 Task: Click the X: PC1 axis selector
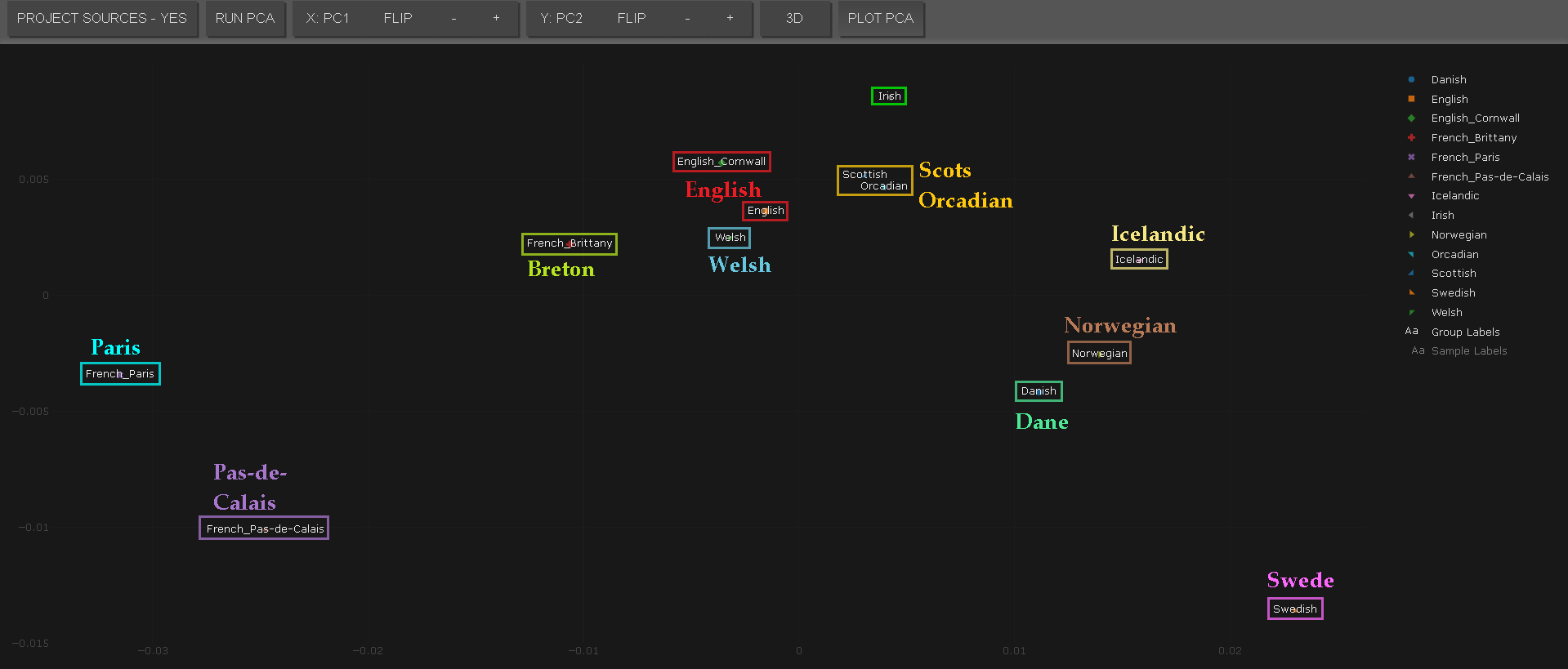point(328,19)
